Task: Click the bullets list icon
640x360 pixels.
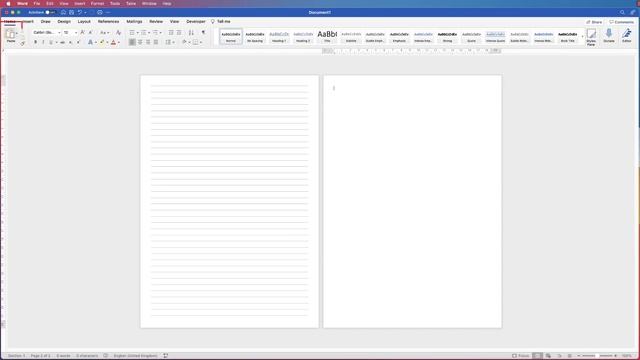Action: click(x=132, y=32)
